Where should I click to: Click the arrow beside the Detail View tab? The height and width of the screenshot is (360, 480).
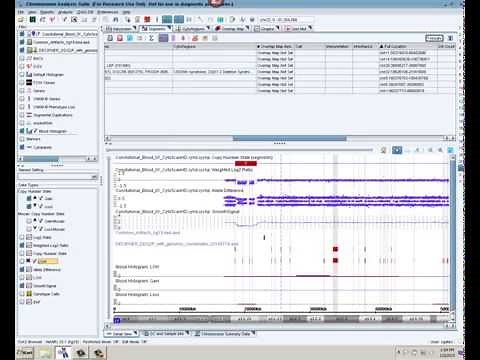pos(136,333)
